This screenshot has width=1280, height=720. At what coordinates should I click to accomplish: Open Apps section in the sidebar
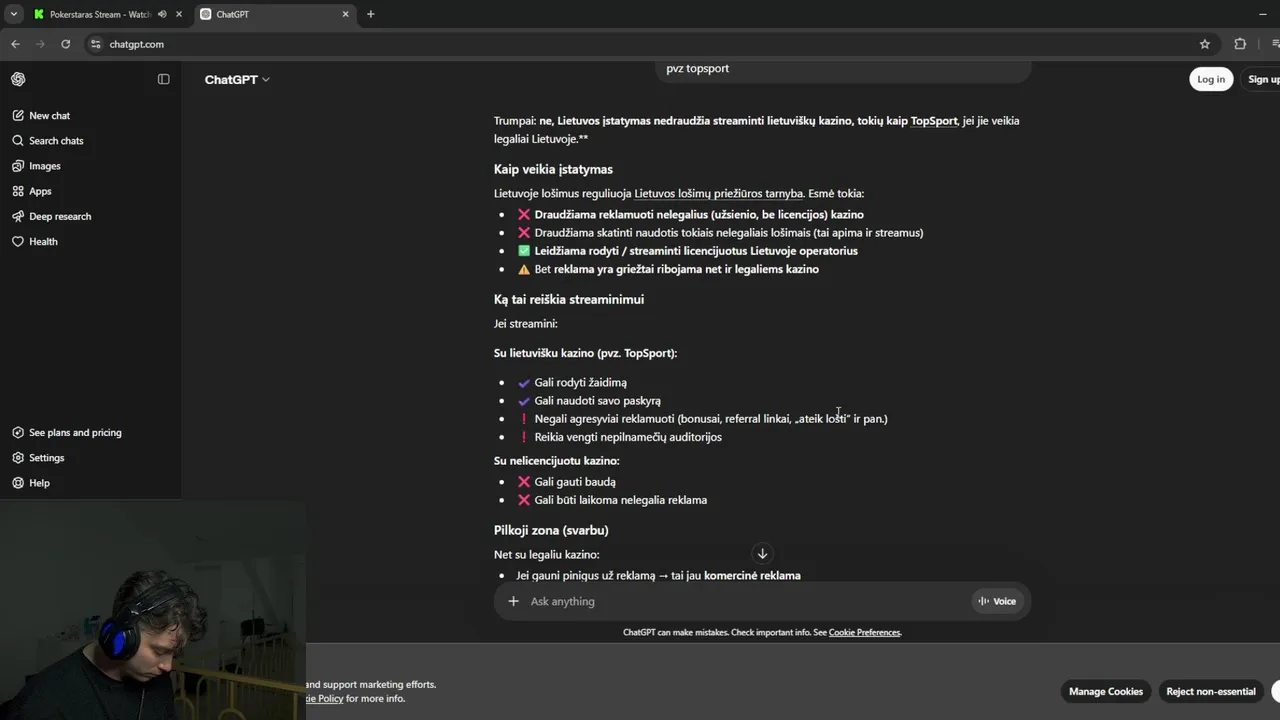coord(40,191)
